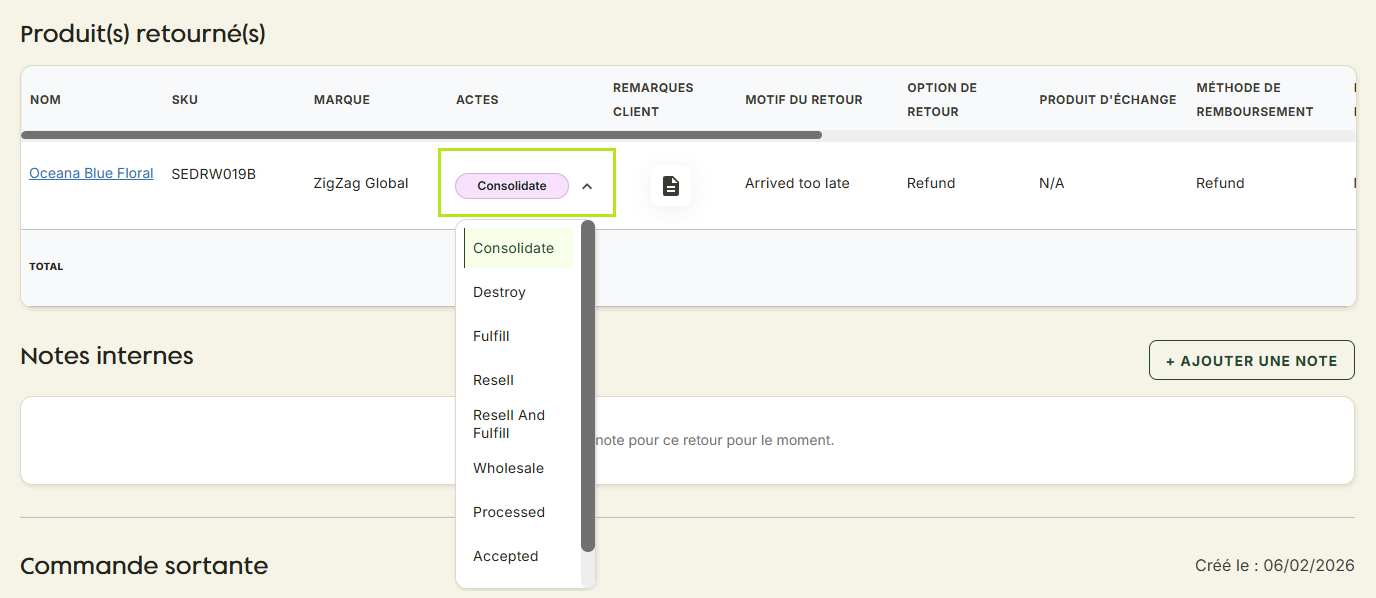Collapse the Actes dropdown chevron
Screen dimensions: 1376x598
click(587, 186)
